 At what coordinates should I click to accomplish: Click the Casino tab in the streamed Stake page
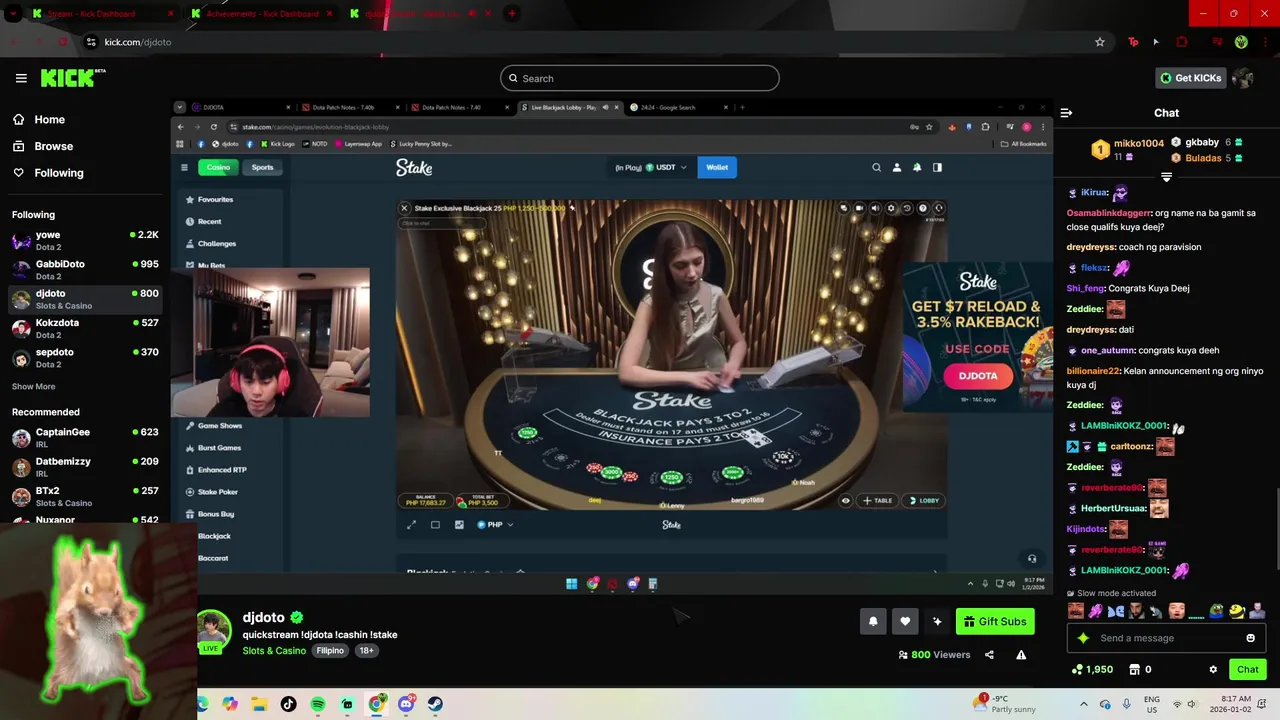click(218, 167)
